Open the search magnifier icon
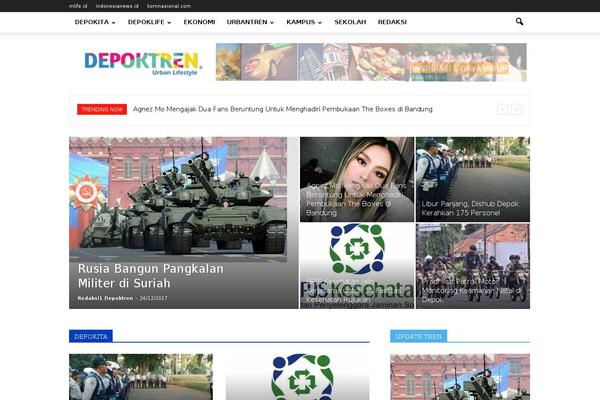 tap(519, 21)
